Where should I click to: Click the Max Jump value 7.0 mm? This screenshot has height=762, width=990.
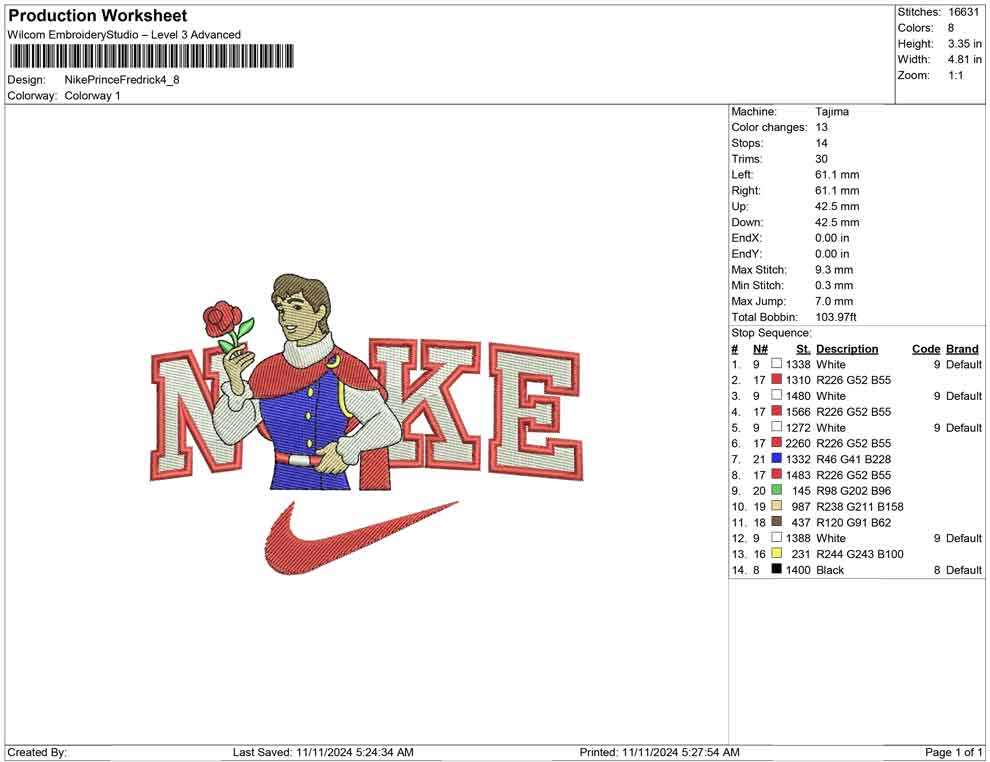(834, 301)
